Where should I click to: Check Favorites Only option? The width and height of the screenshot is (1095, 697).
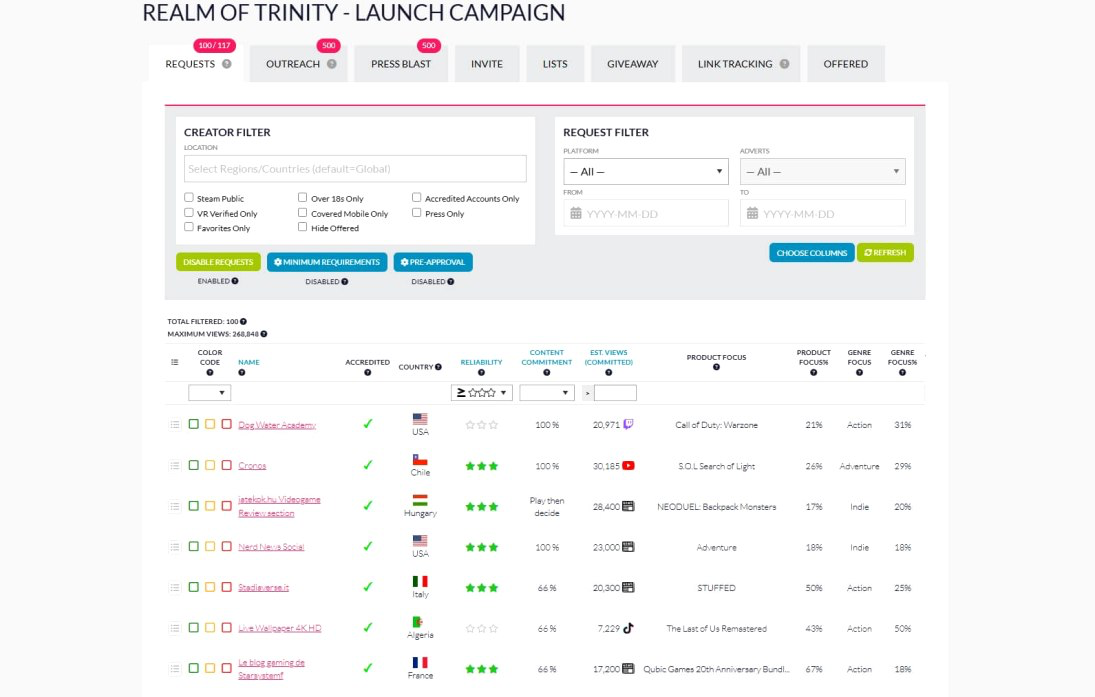189,227
